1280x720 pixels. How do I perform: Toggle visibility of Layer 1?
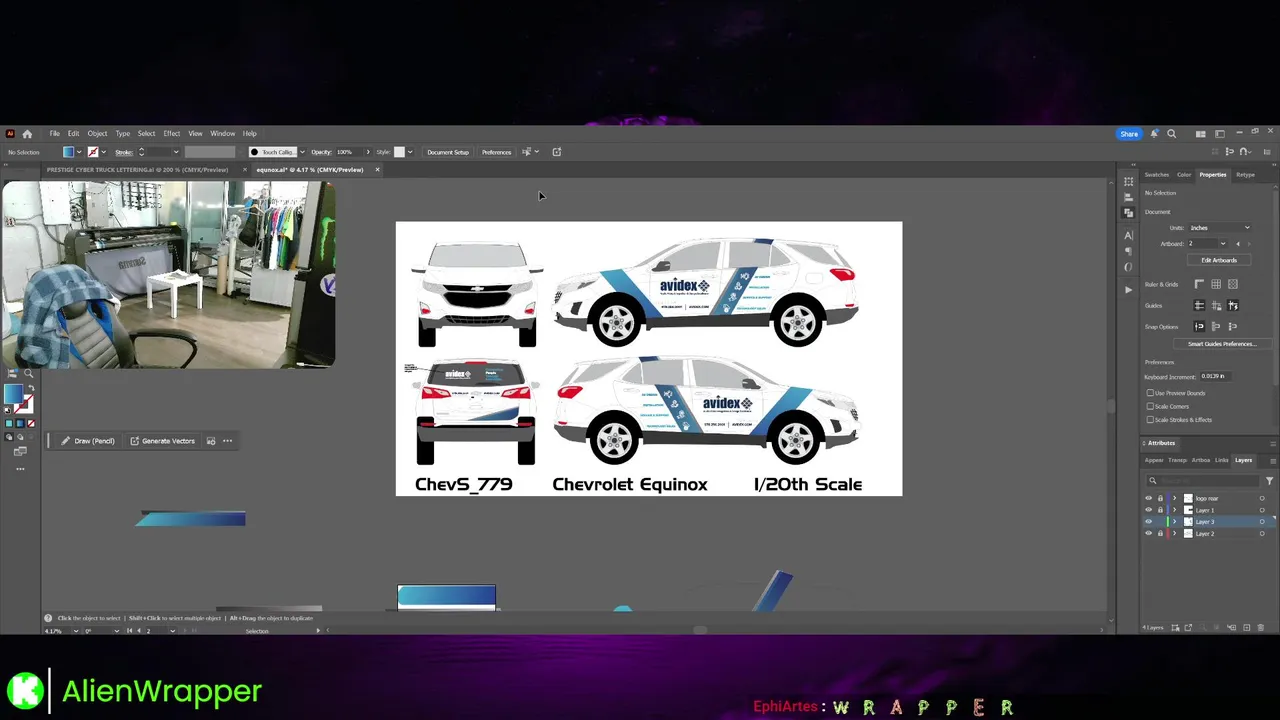pyautogui.click(x=1149, y=510)
